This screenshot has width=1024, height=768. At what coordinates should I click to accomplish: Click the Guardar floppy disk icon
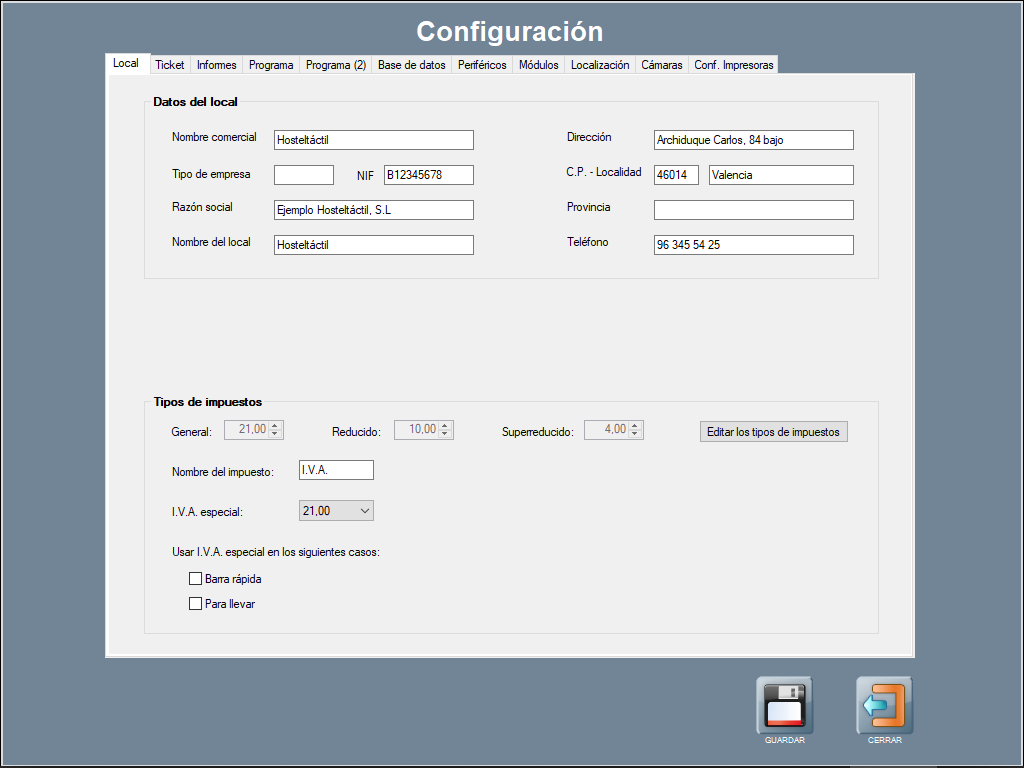(784, 706)
